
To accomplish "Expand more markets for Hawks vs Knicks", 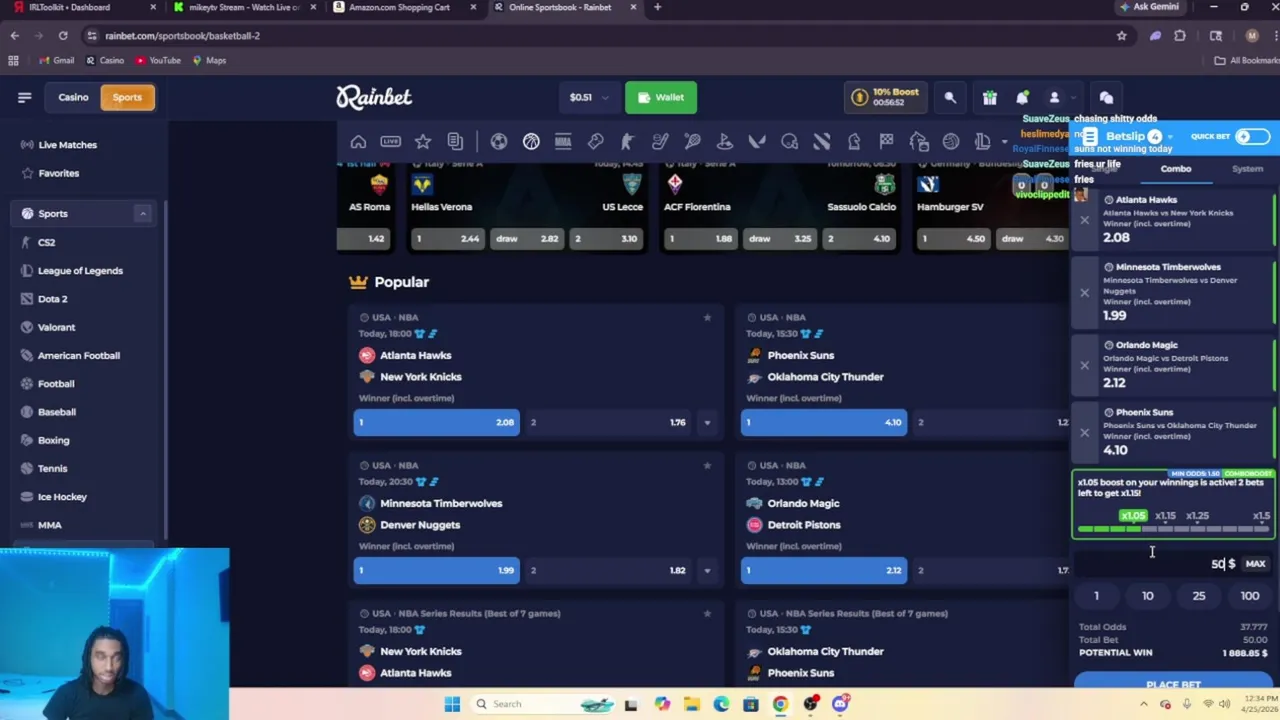I will click(x=707, y=422).
